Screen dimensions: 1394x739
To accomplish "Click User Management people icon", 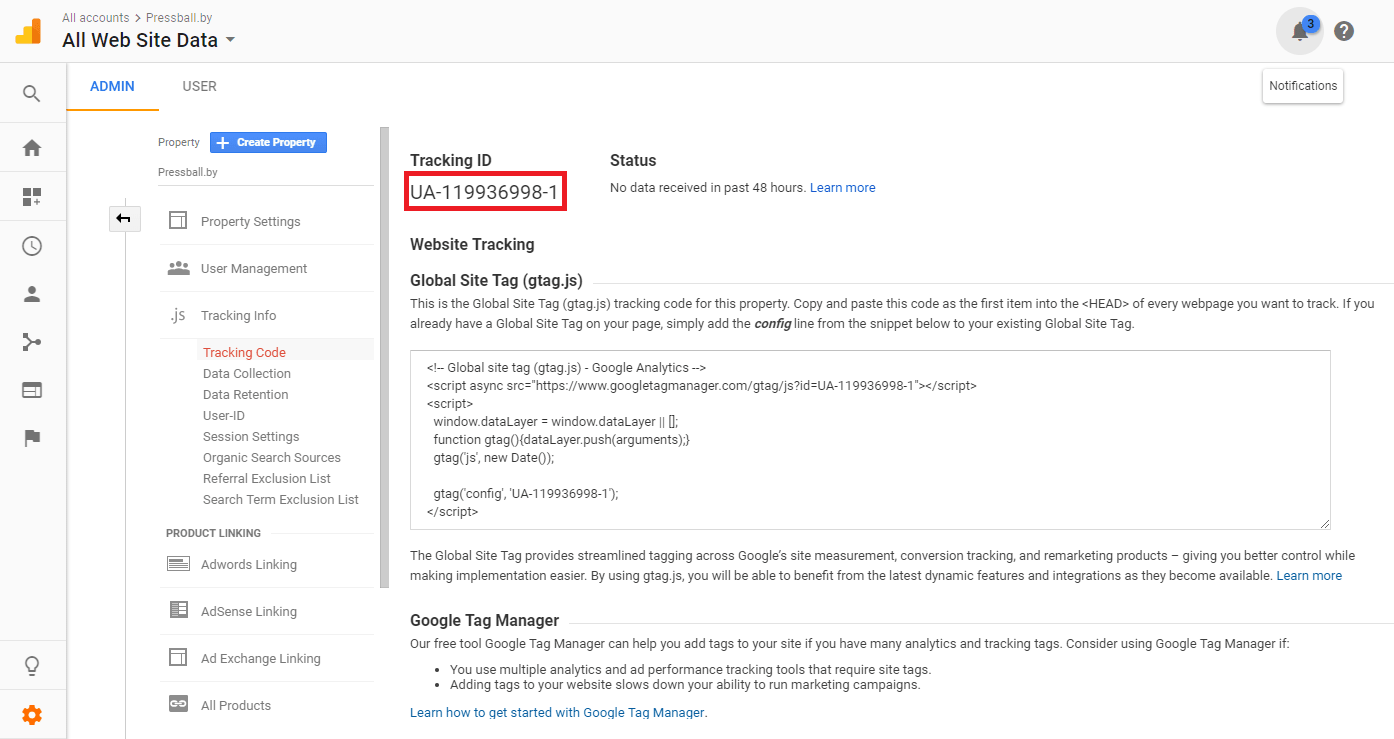I will (178, 268).
